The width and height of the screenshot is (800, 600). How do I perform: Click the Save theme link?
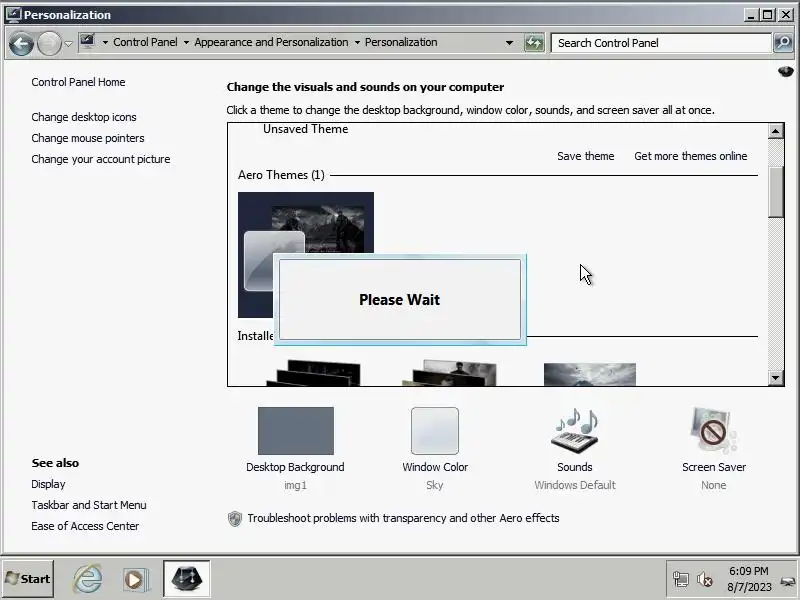(x=586, y=156)
